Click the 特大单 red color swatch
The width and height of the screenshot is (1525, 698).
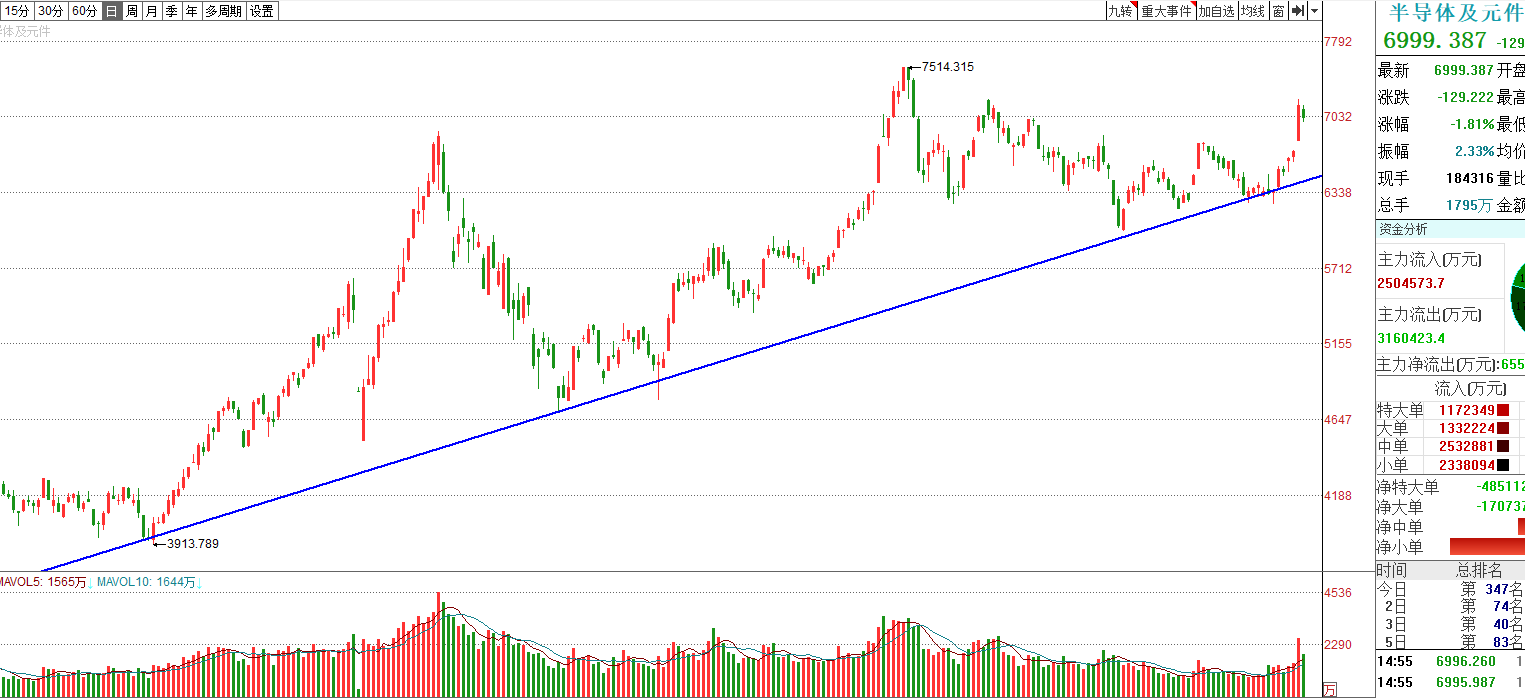[x=1503, y=410]
